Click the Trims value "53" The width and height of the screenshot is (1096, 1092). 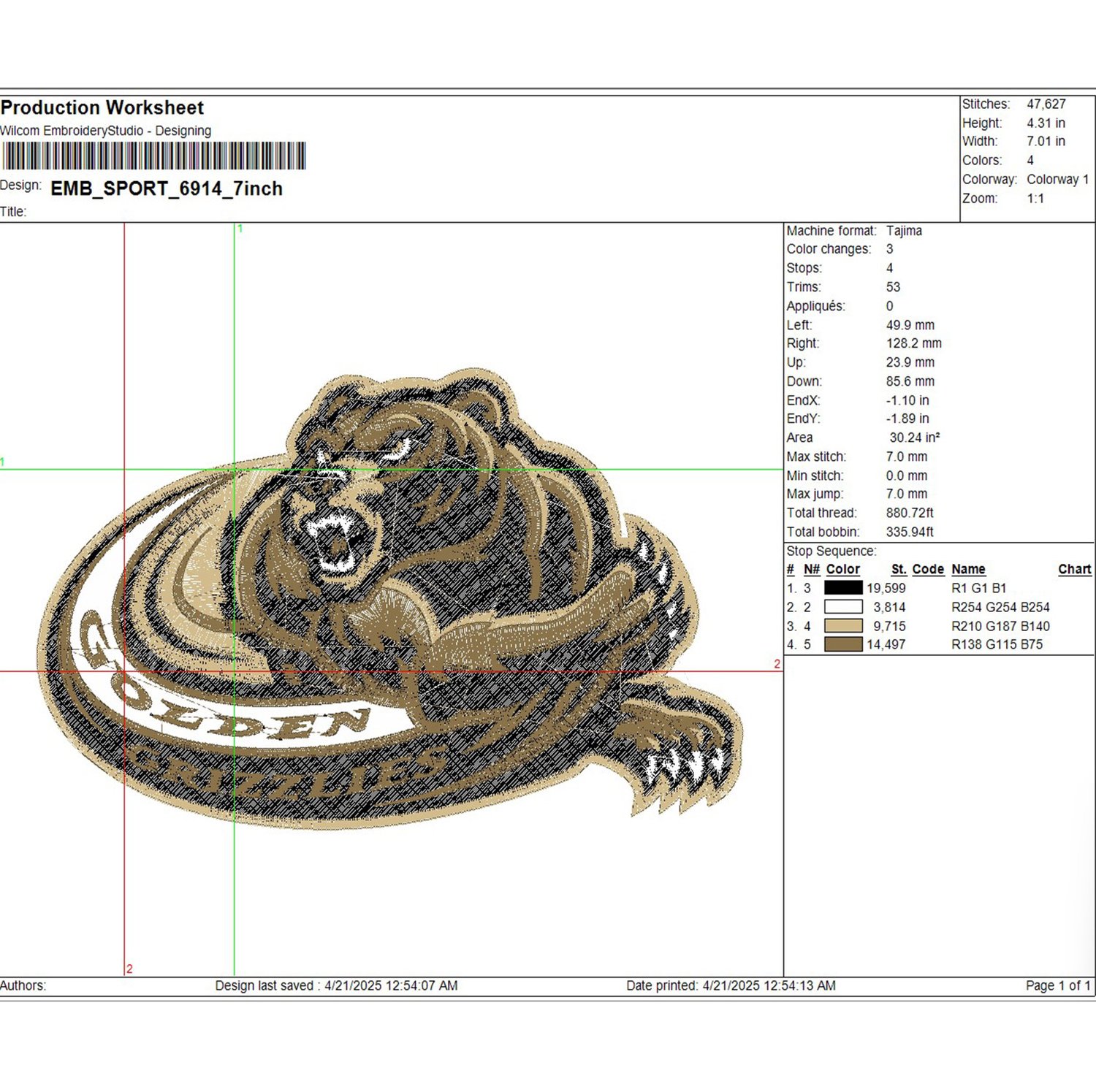pos(893,287)
